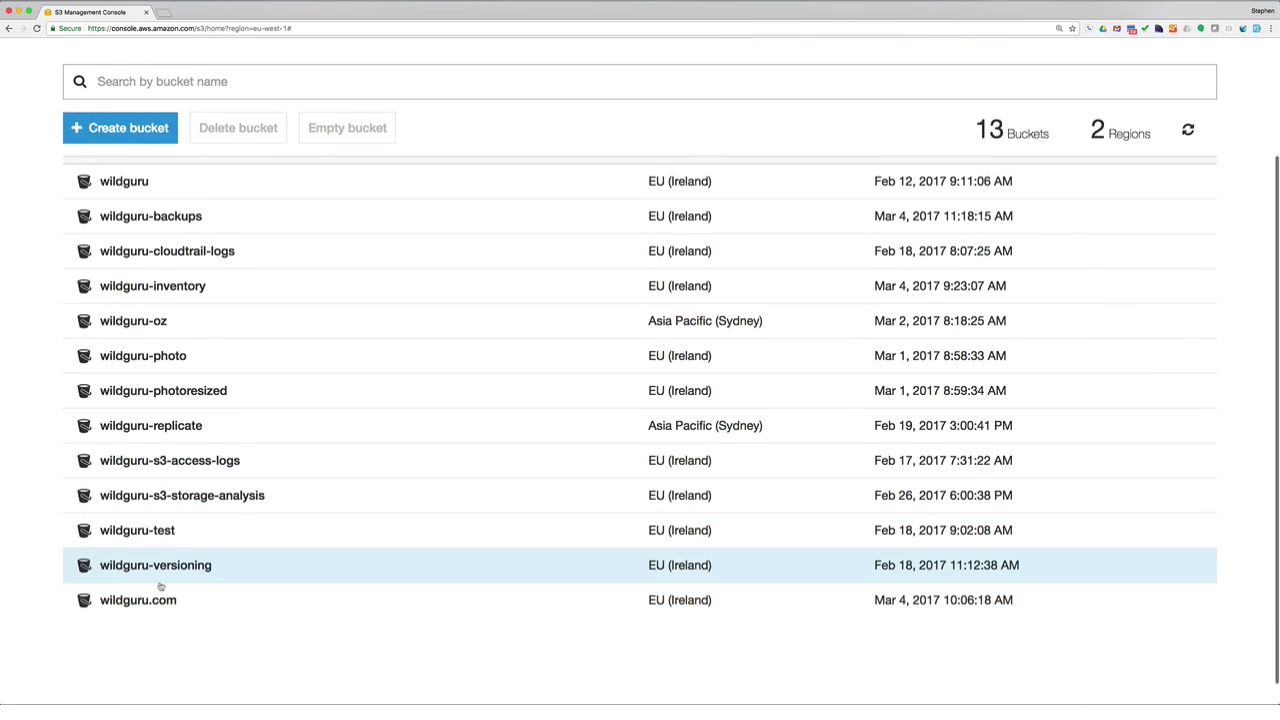Open the wildguru-photo bucket

point(143,356)
